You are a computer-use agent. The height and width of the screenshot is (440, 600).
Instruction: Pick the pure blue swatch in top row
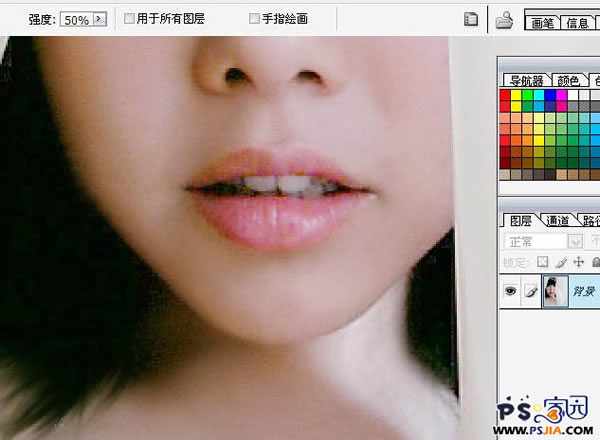(550, 95)
